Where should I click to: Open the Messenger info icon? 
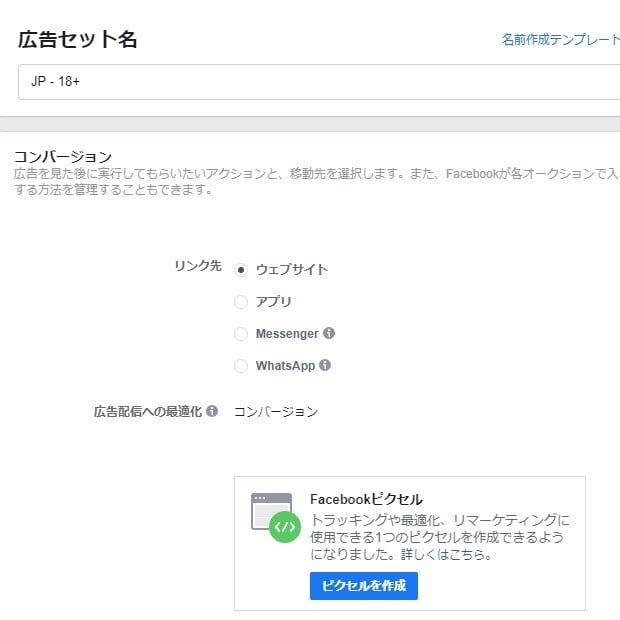[x=329, y=333]
